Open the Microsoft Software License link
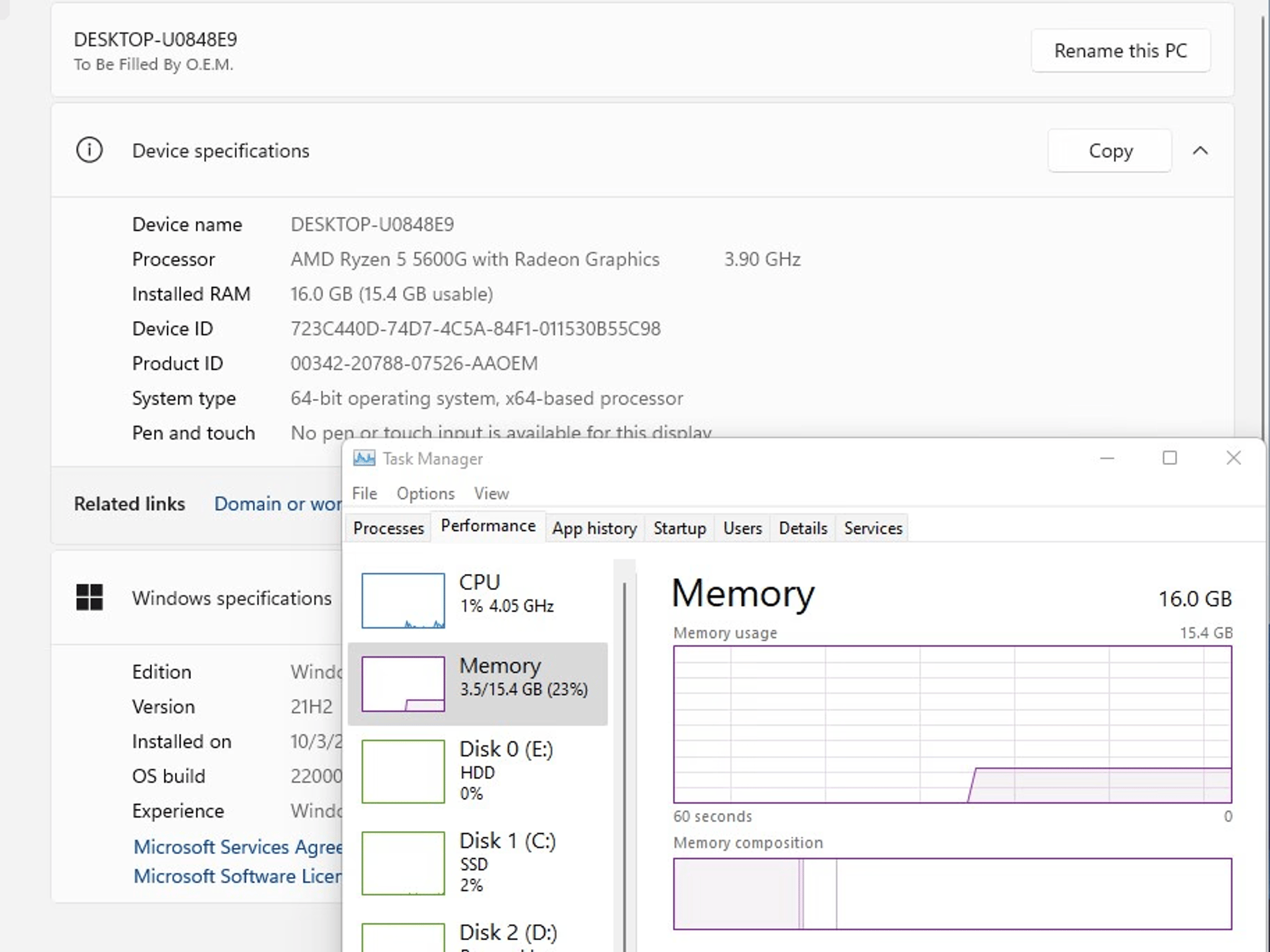Image resolution: width=1270 pixels, height=952 pixels. 238,876
